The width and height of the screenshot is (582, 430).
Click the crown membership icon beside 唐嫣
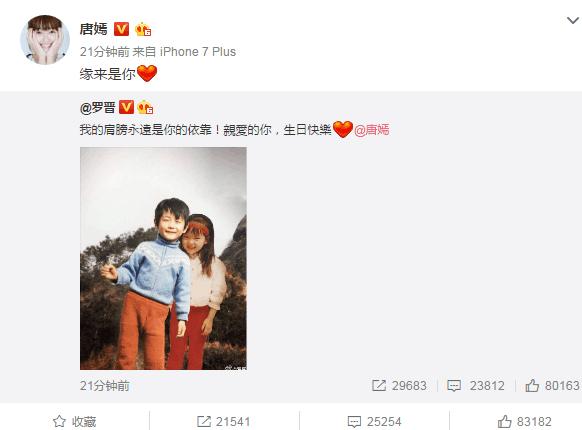[143, 29]
